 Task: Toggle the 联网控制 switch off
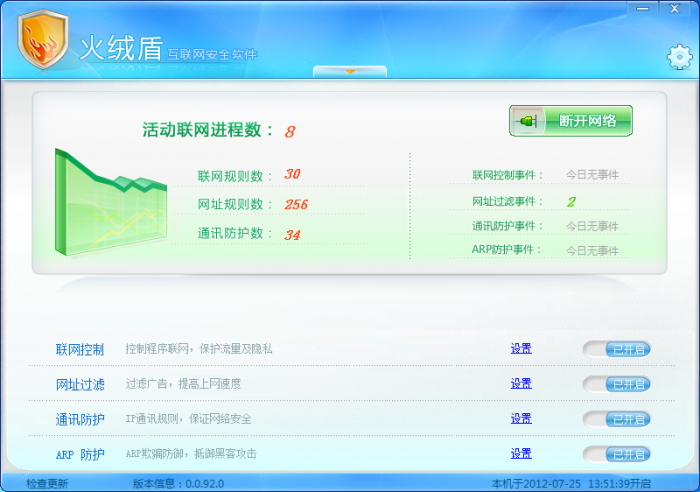[x=617, y=349]
